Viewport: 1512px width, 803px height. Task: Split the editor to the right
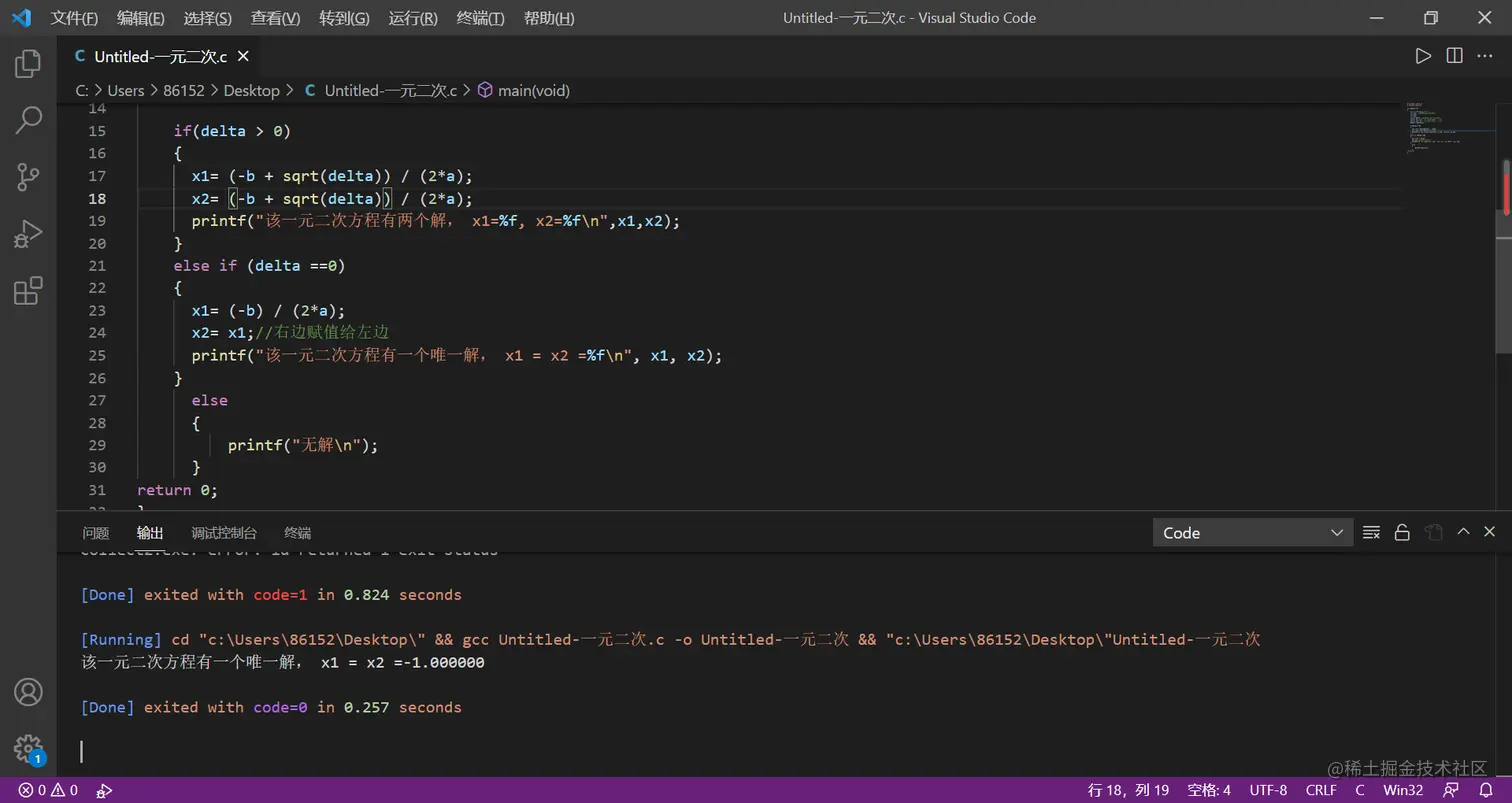[x=1454, y=56]
